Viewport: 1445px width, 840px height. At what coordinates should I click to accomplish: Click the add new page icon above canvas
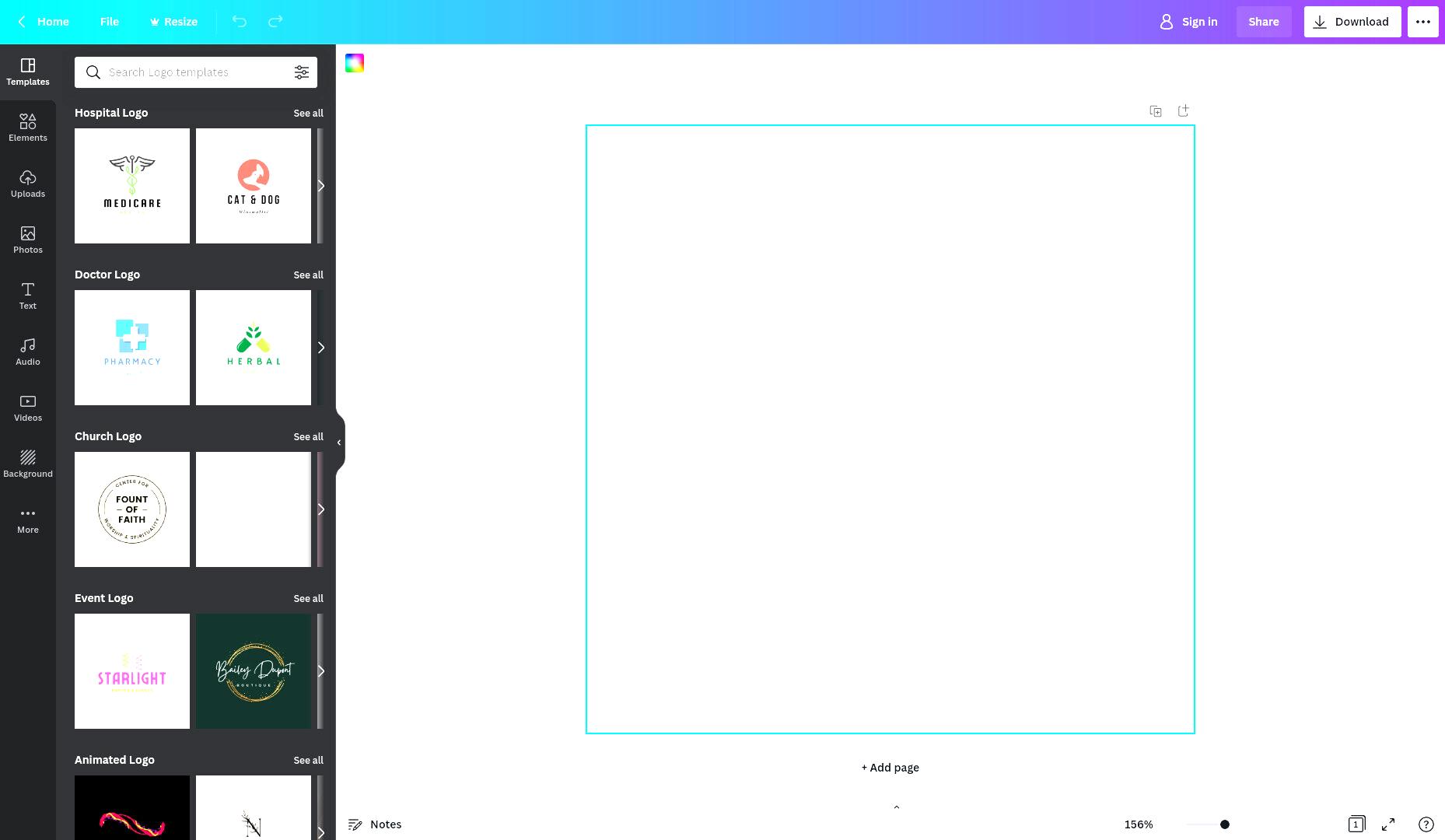click(x=1184, y=111)
